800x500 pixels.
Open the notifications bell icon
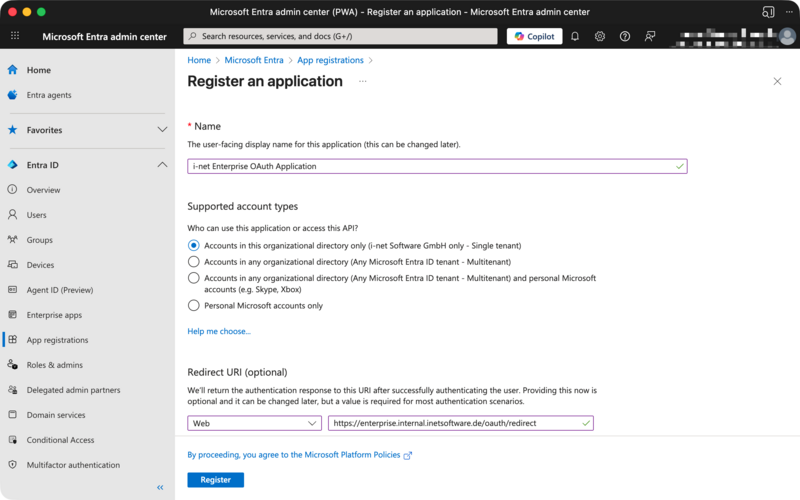click(575, 36)
